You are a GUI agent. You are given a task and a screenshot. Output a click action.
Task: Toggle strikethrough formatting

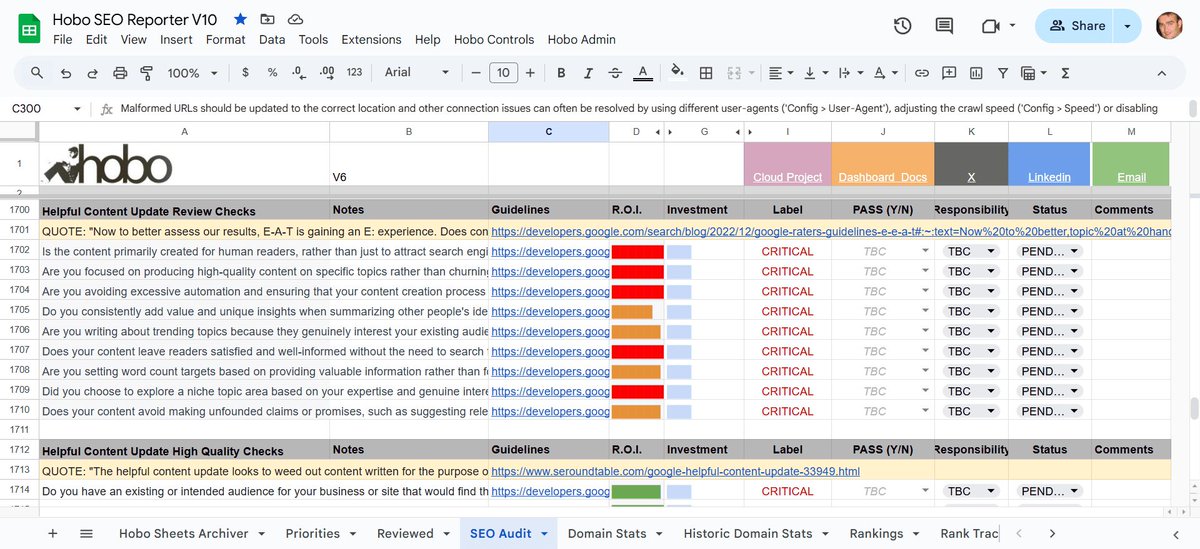pyautogui.click(x=615, y=73)
